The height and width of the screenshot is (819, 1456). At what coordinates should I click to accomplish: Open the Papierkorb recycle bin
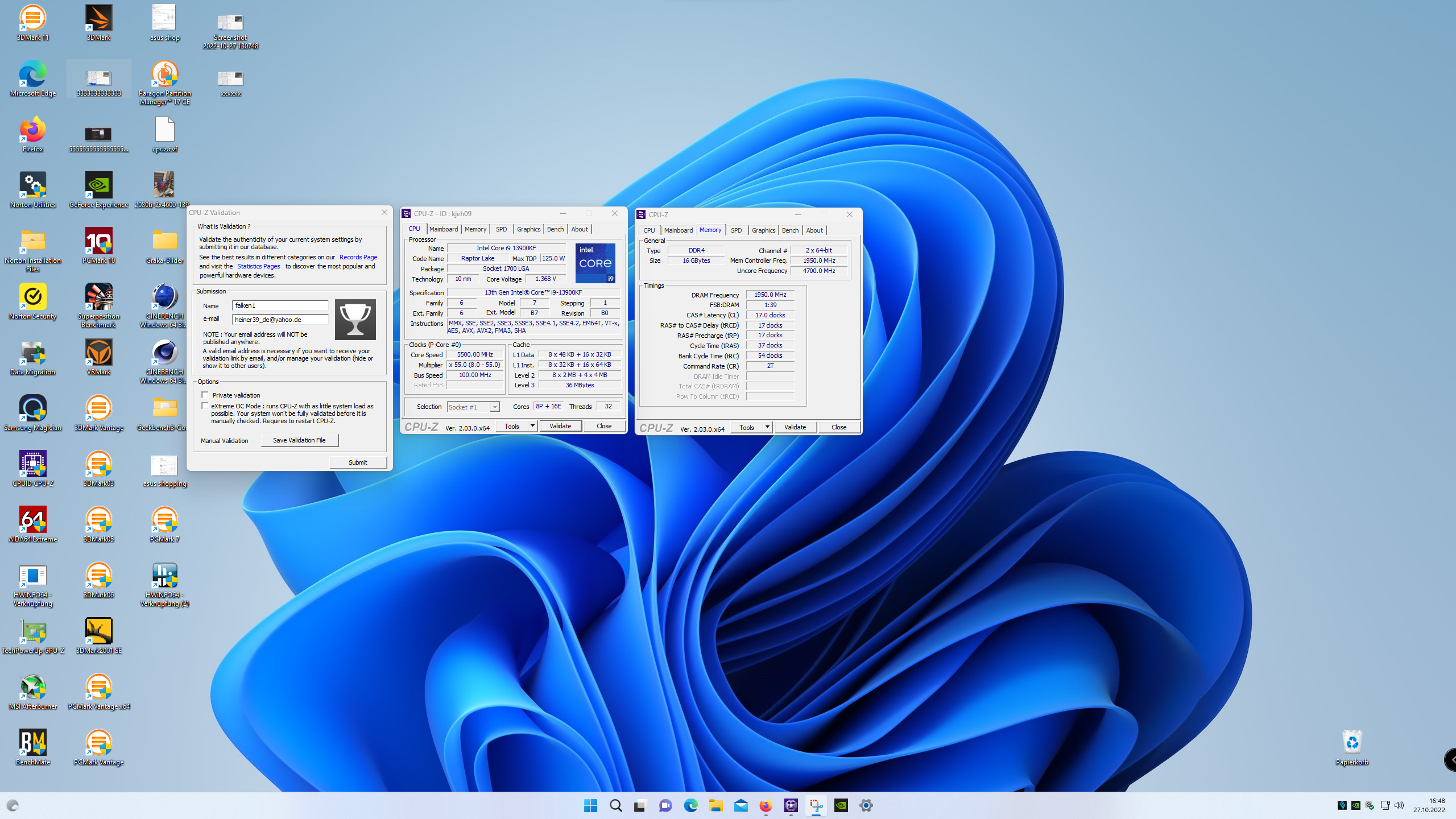click(x=1352, y=747)
